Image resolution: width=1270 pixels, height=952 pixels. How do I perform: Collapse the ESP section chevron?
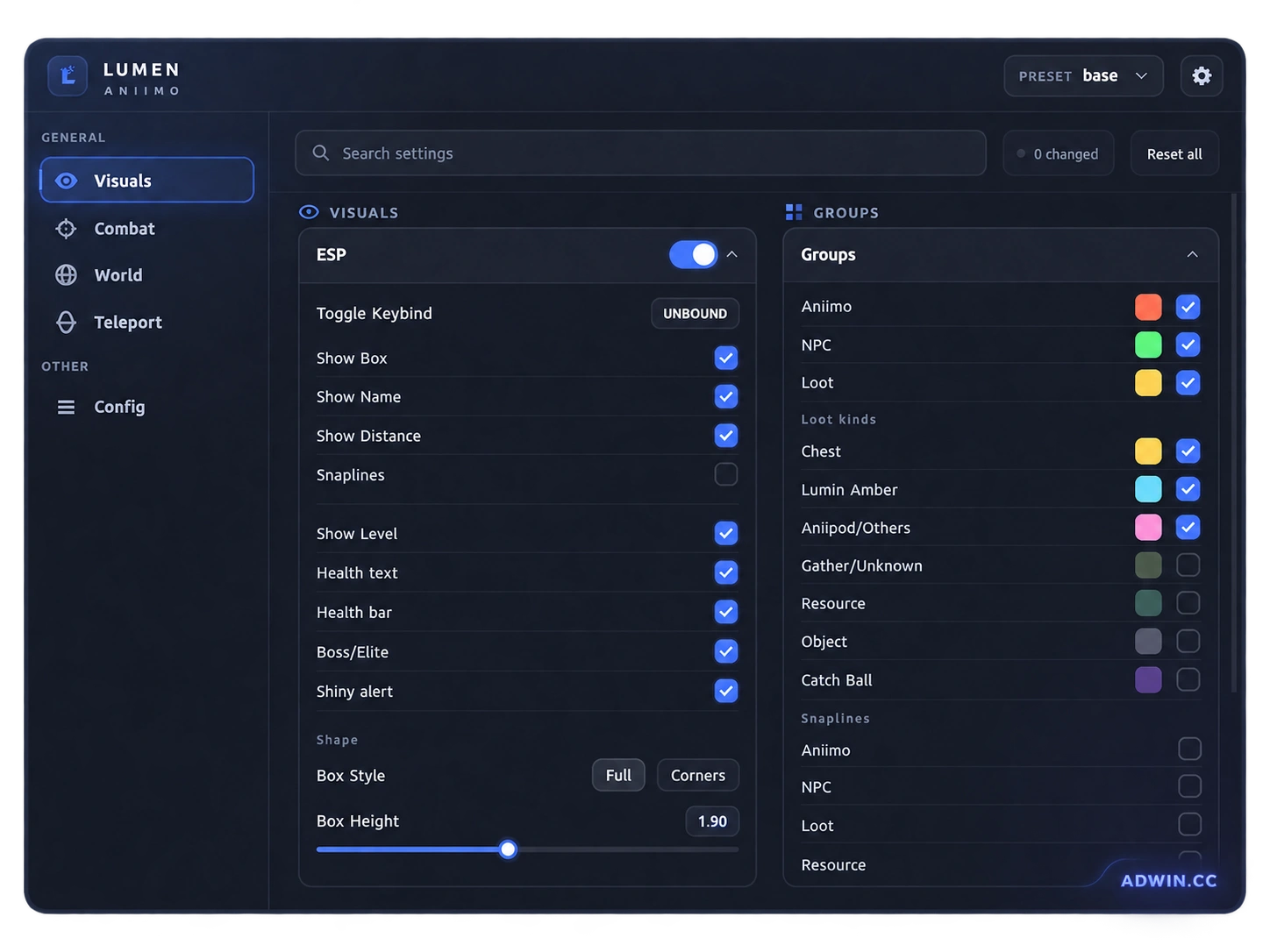point(731,254)
